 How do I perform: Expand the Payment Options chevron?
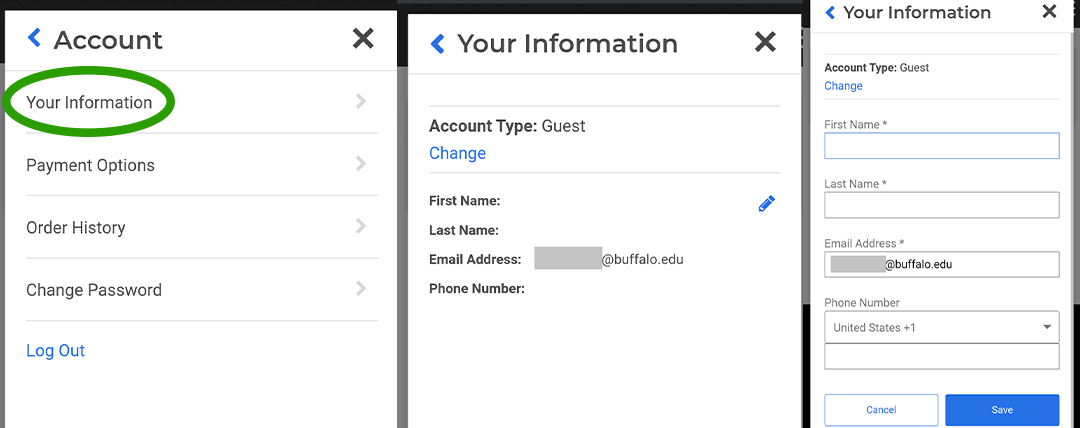tap(361, 164)
